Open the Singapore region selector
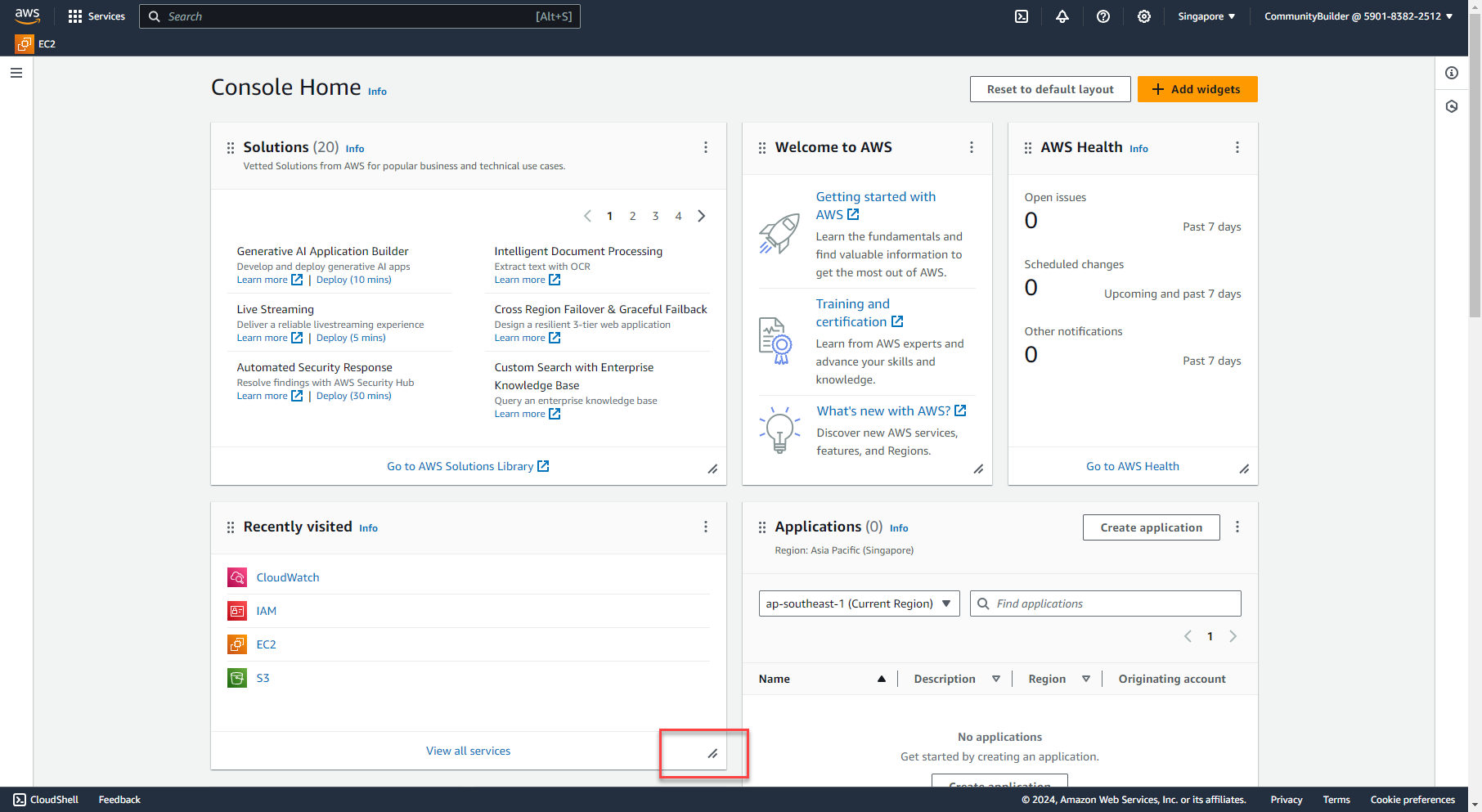 point(1206,16)
